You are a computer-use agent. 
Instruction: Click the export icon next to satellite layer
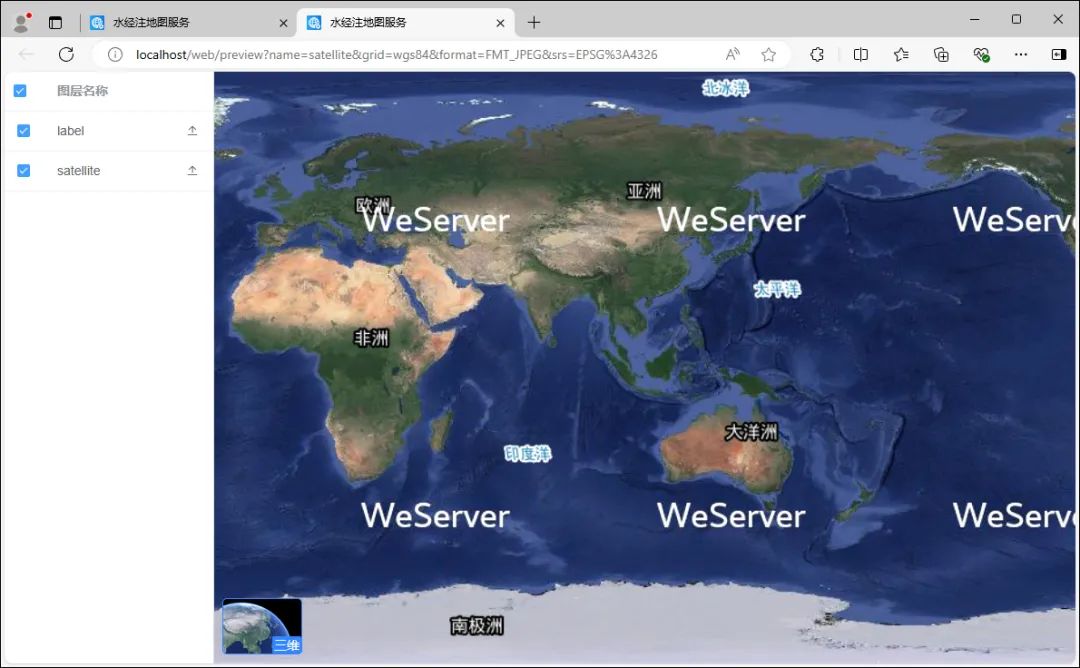coord(193,170)
